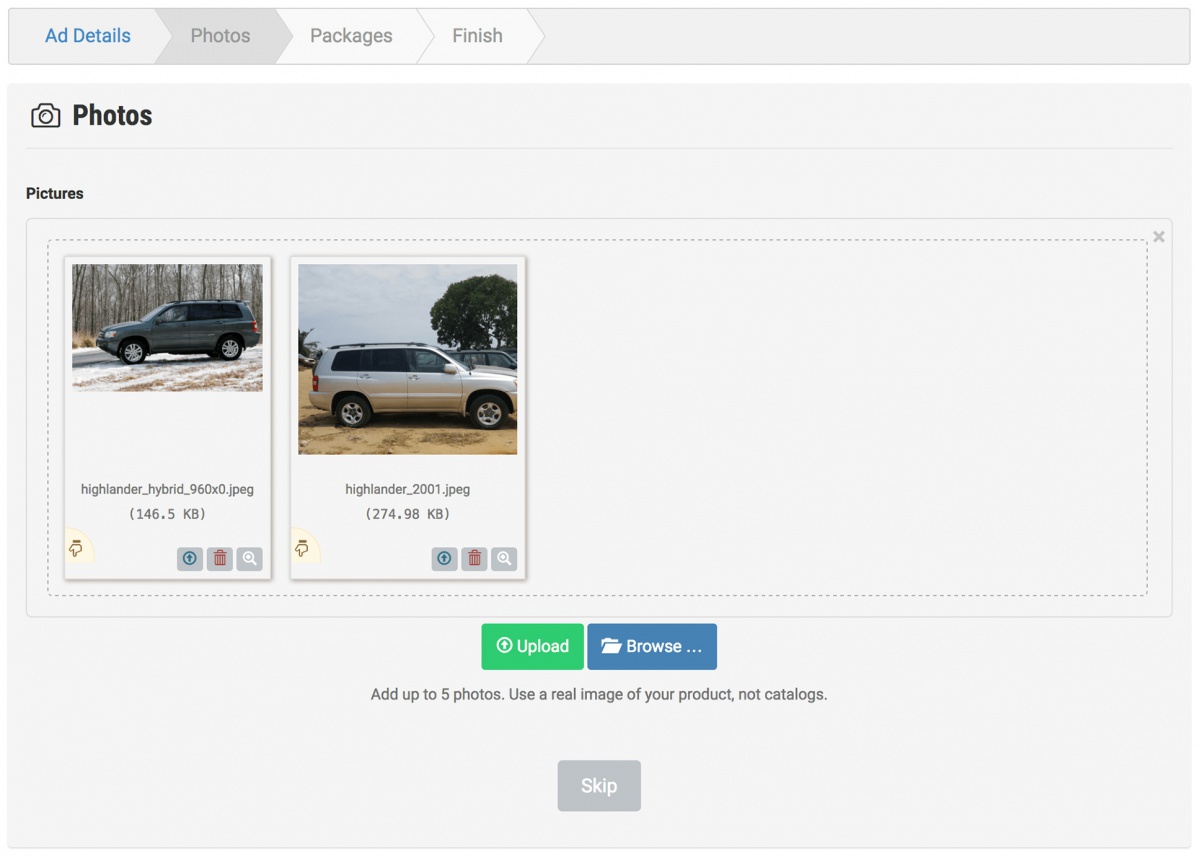The width and height of the screenshot is (1200, 857).
Task: Go to the Ad Details step
Action: 88,36
